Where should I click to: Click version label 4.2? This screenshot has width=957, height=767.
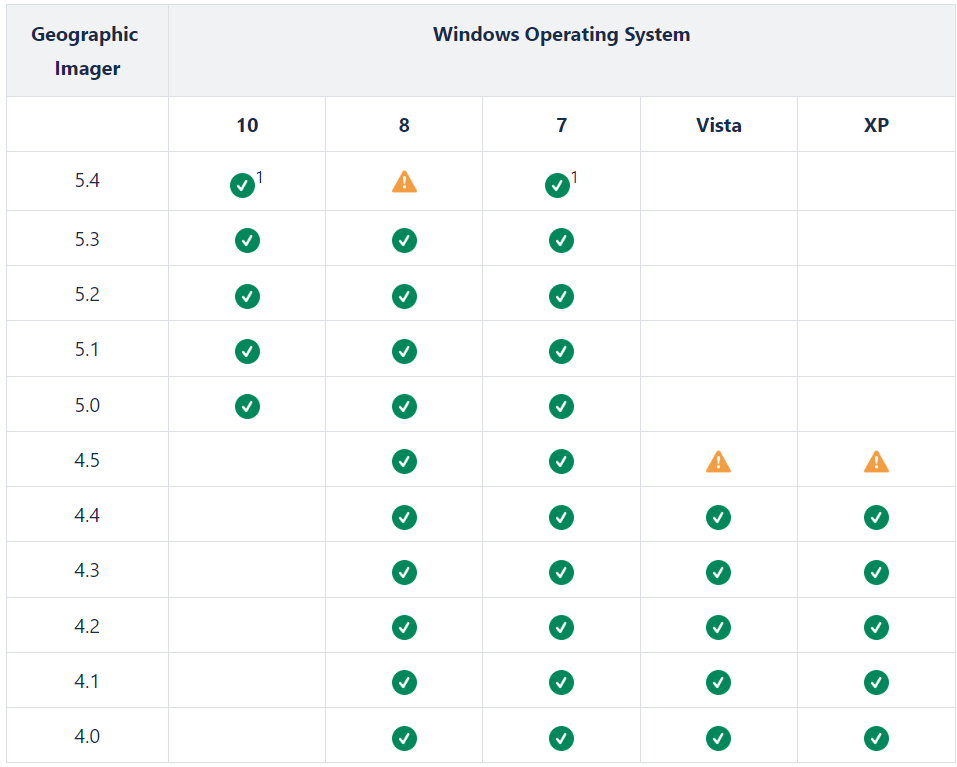pyautogui.click(x=87, y=626)
